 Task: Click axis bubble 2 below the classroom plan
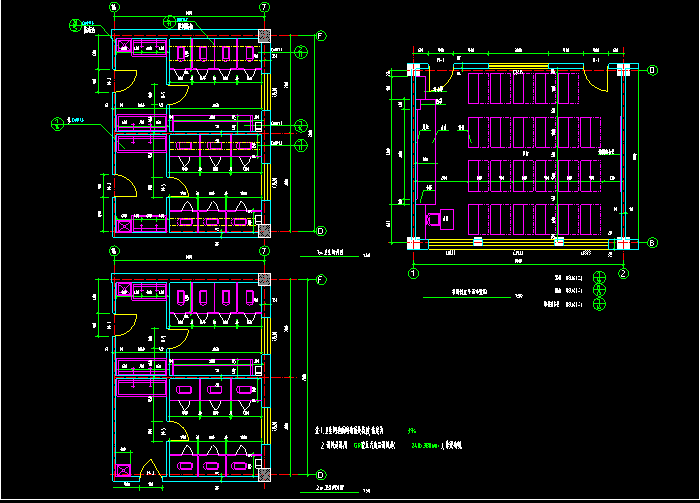622,272
